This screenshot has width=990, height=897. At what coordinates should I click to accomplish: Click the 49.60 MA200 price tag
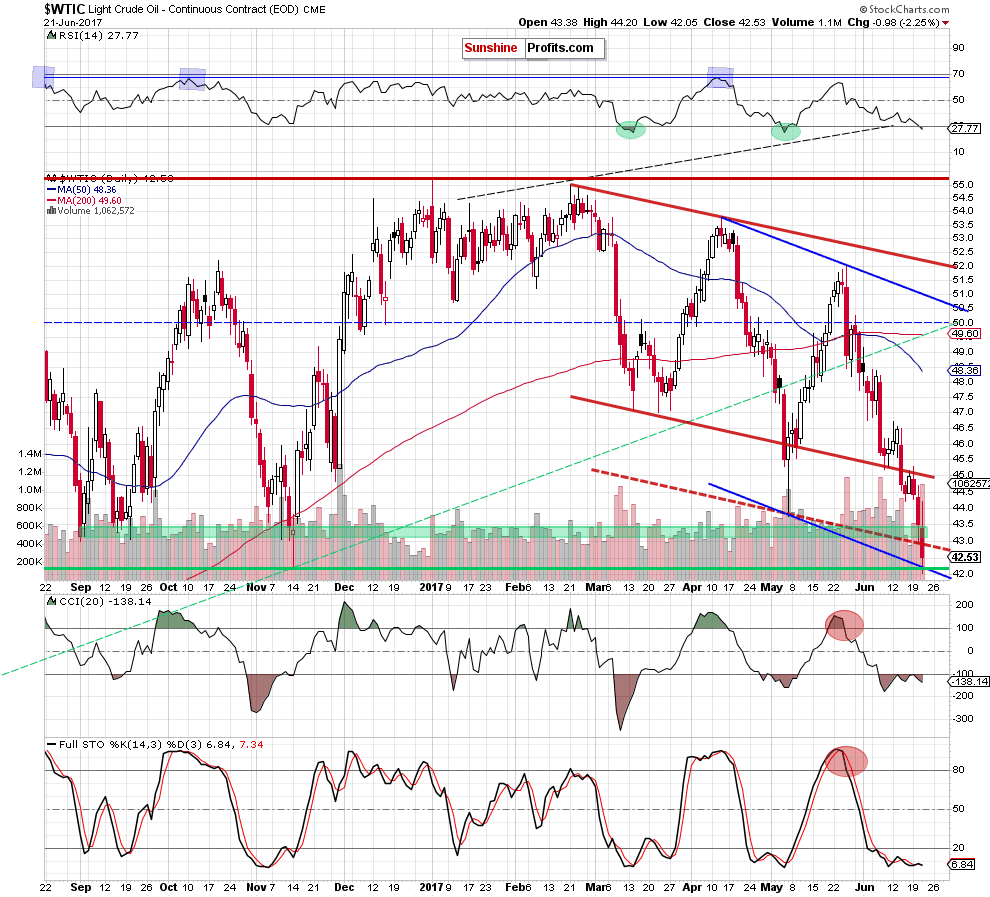[965, 333]
